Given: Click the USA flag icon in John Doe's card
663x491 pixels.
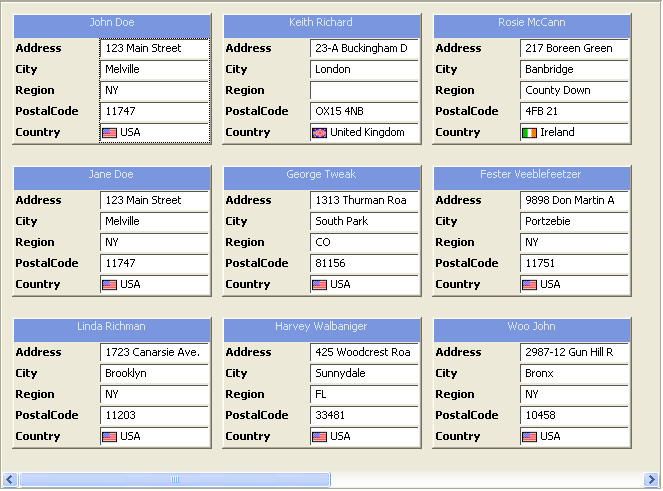Looking at the screenshot, I should (110, 133).
